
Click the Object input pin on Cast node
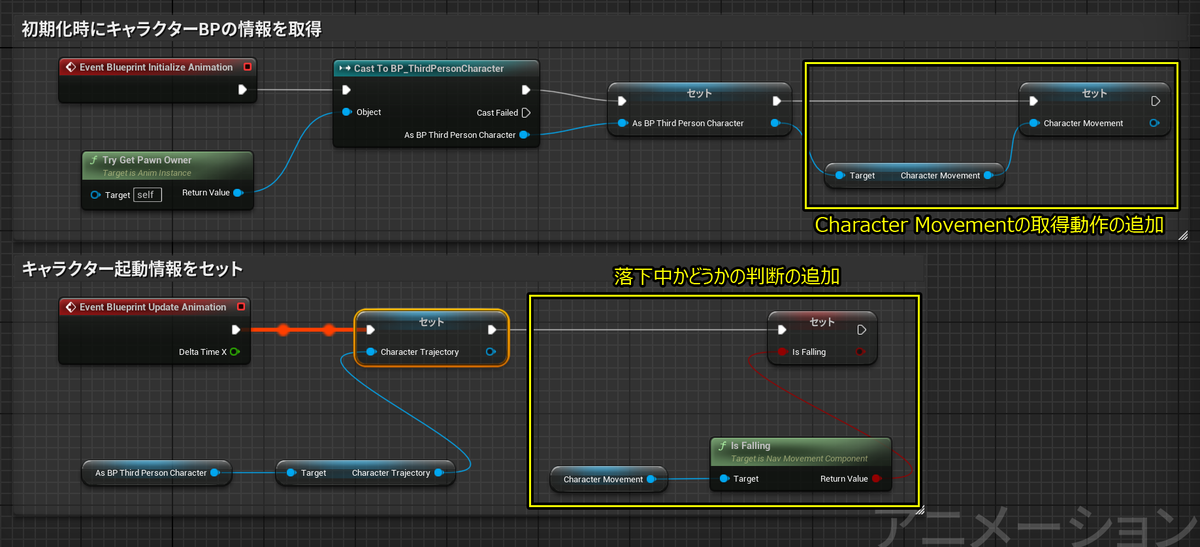(x=346, y=112)
